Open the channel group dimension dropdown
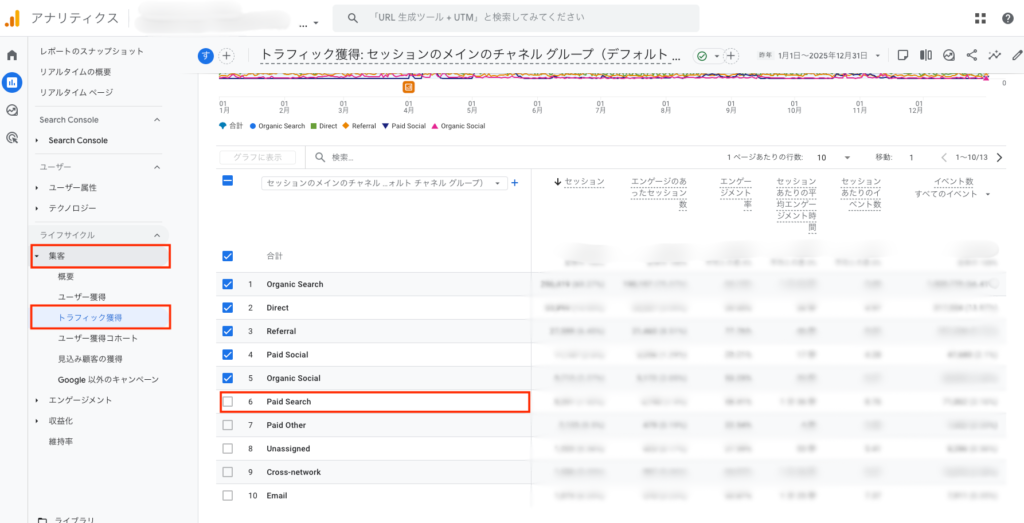This screenshot has width=1024, height=523. coord(384,183)
